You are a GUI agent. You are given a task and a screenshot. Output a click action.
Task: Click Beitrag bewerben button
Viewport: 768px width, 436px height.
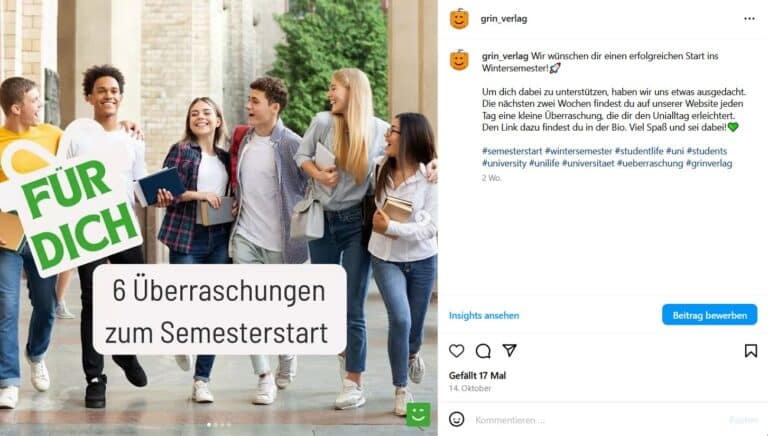(x=709, y=315)
